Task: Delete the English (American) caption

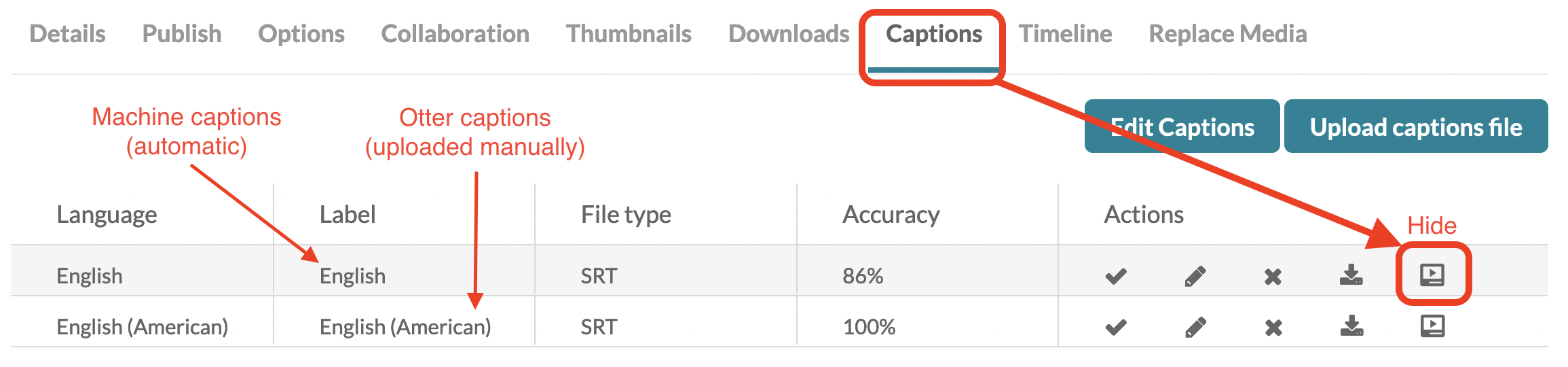Action: click(x=1273, y=328)
